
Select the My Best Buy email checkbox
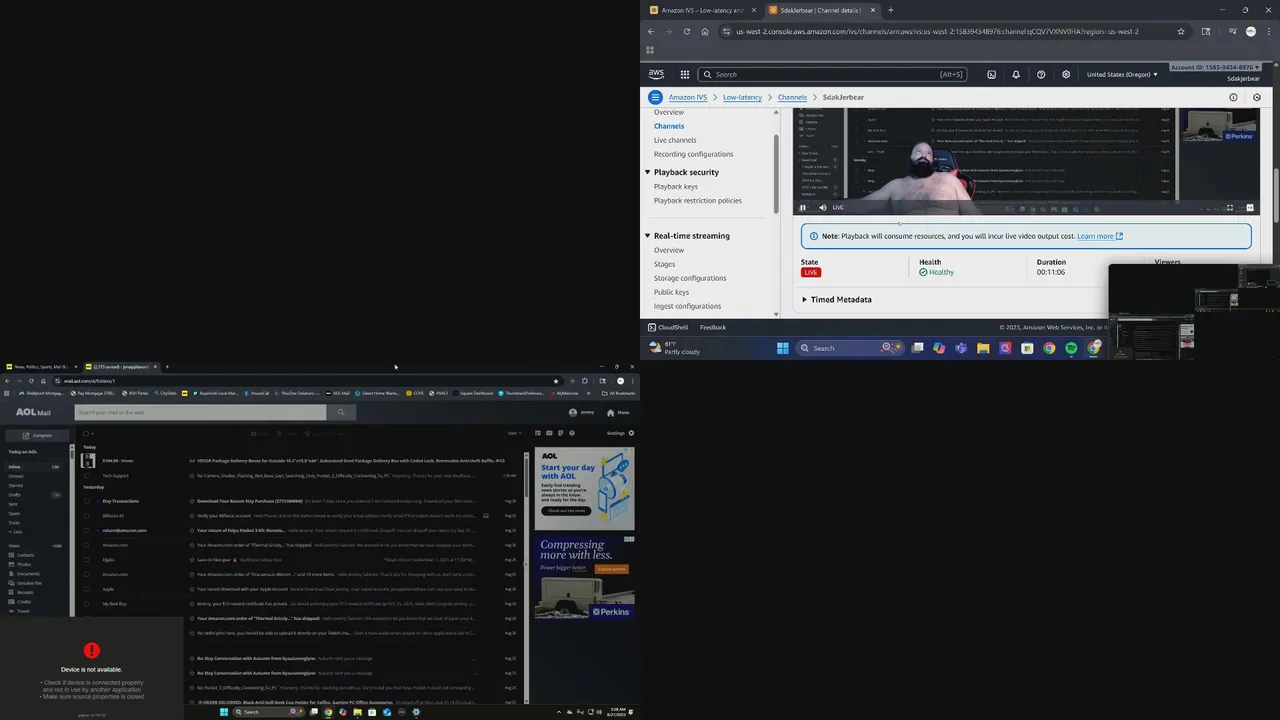(87, 604)
